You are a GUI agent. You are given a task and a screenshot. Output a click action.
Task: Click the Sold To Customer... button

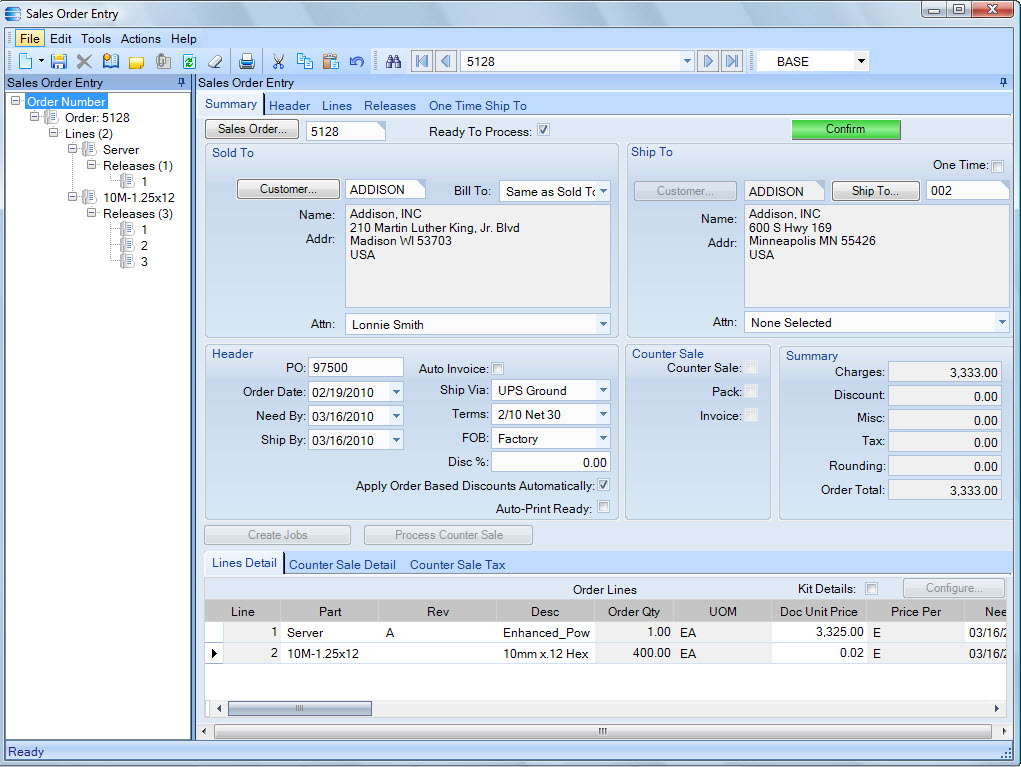[288, 189]
